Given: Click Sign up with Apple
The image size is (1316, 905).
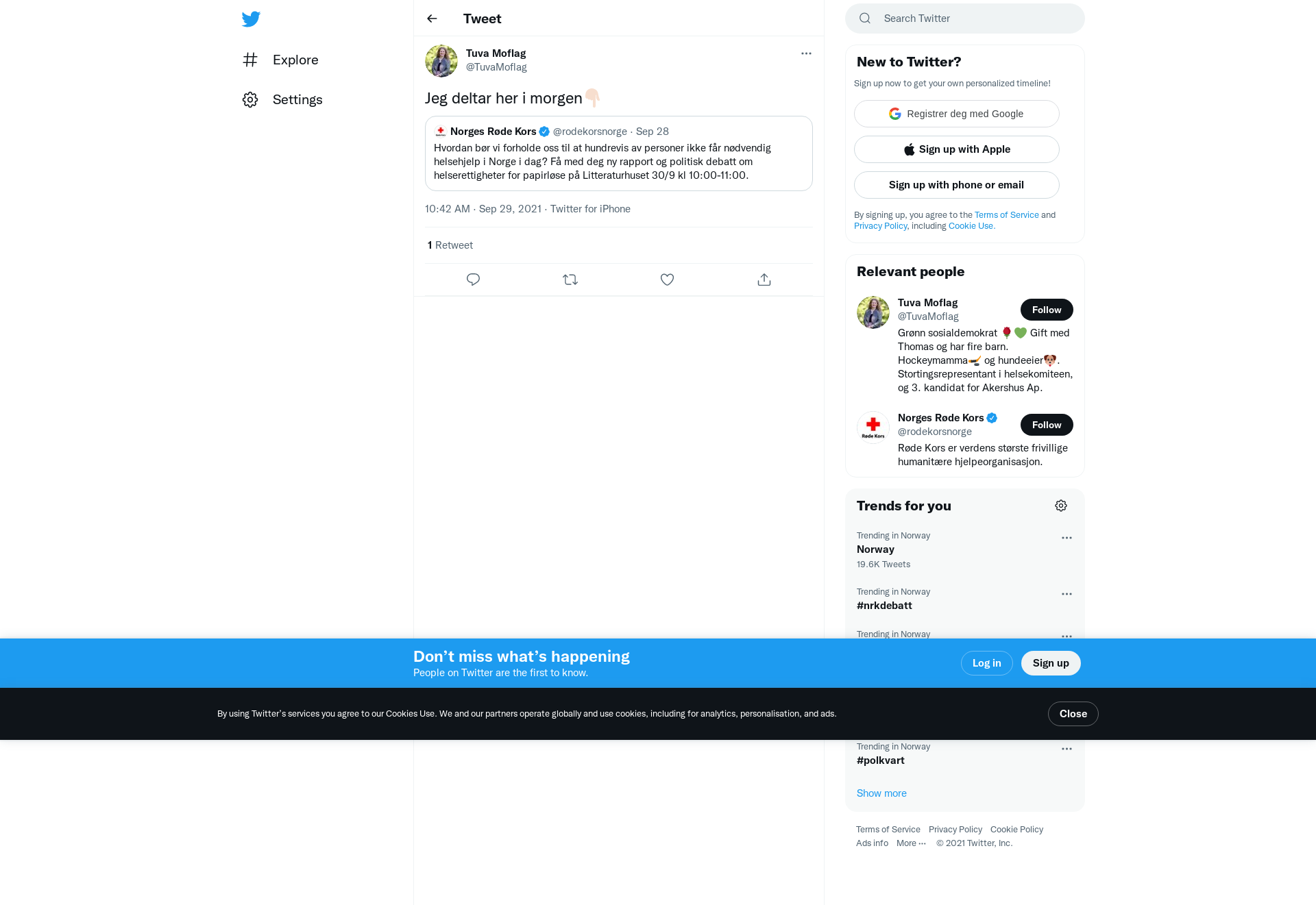Looking at the screenshot, I should [957, 149].
